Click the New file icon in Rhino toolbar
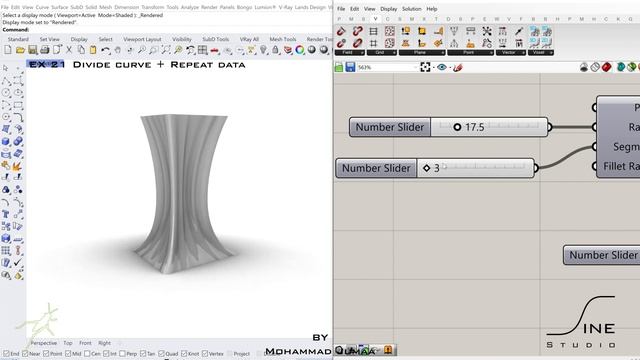The image size is (640, 360). pyautogui.click(x=8, y=50)
